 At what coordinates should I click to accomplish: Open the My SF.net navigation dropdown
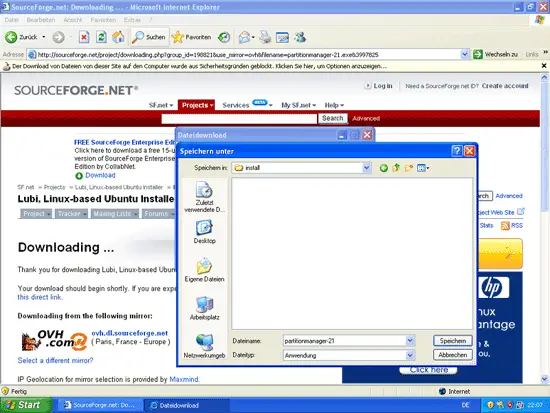tap(299, 105)
